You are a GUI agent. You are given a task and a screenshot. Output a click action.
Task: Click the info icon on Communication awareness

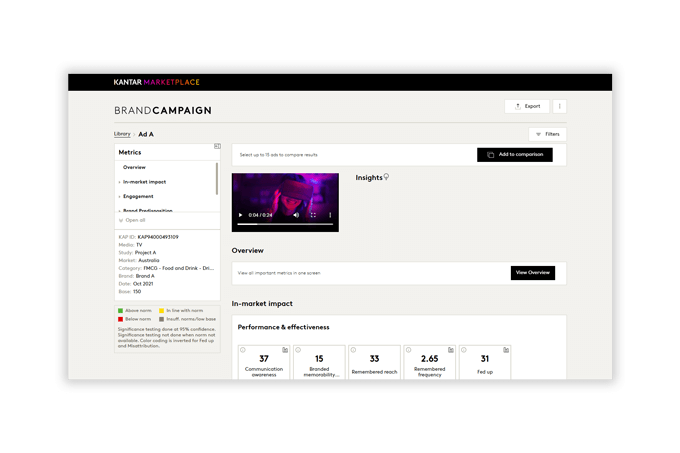pos(242,350)
